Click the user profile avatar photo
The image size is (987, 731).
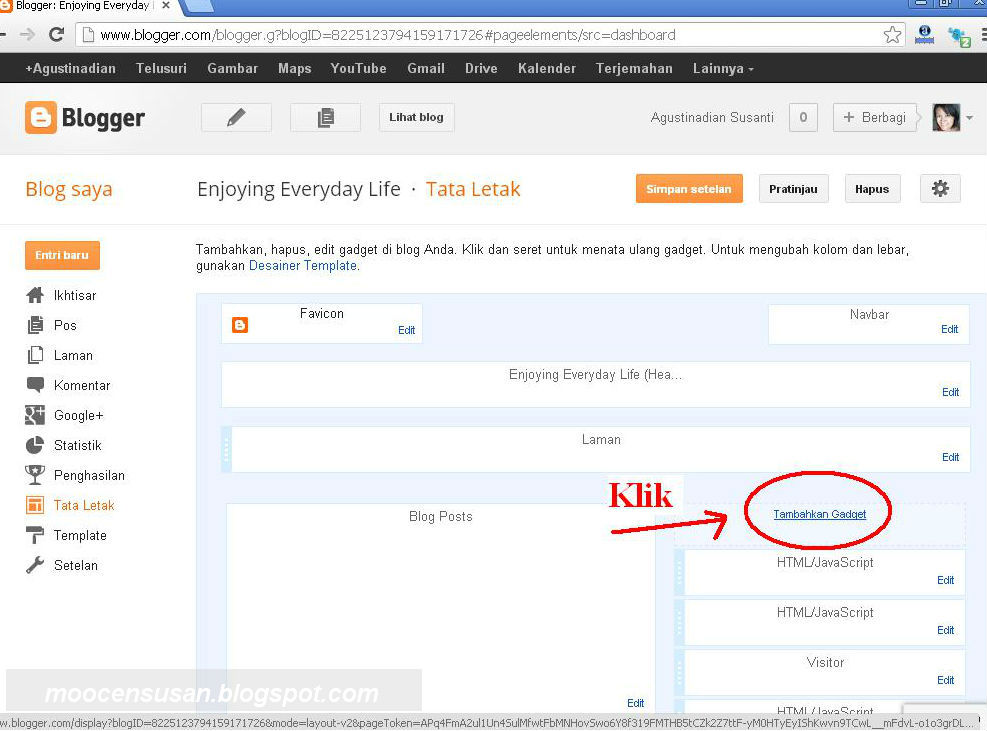946,117
